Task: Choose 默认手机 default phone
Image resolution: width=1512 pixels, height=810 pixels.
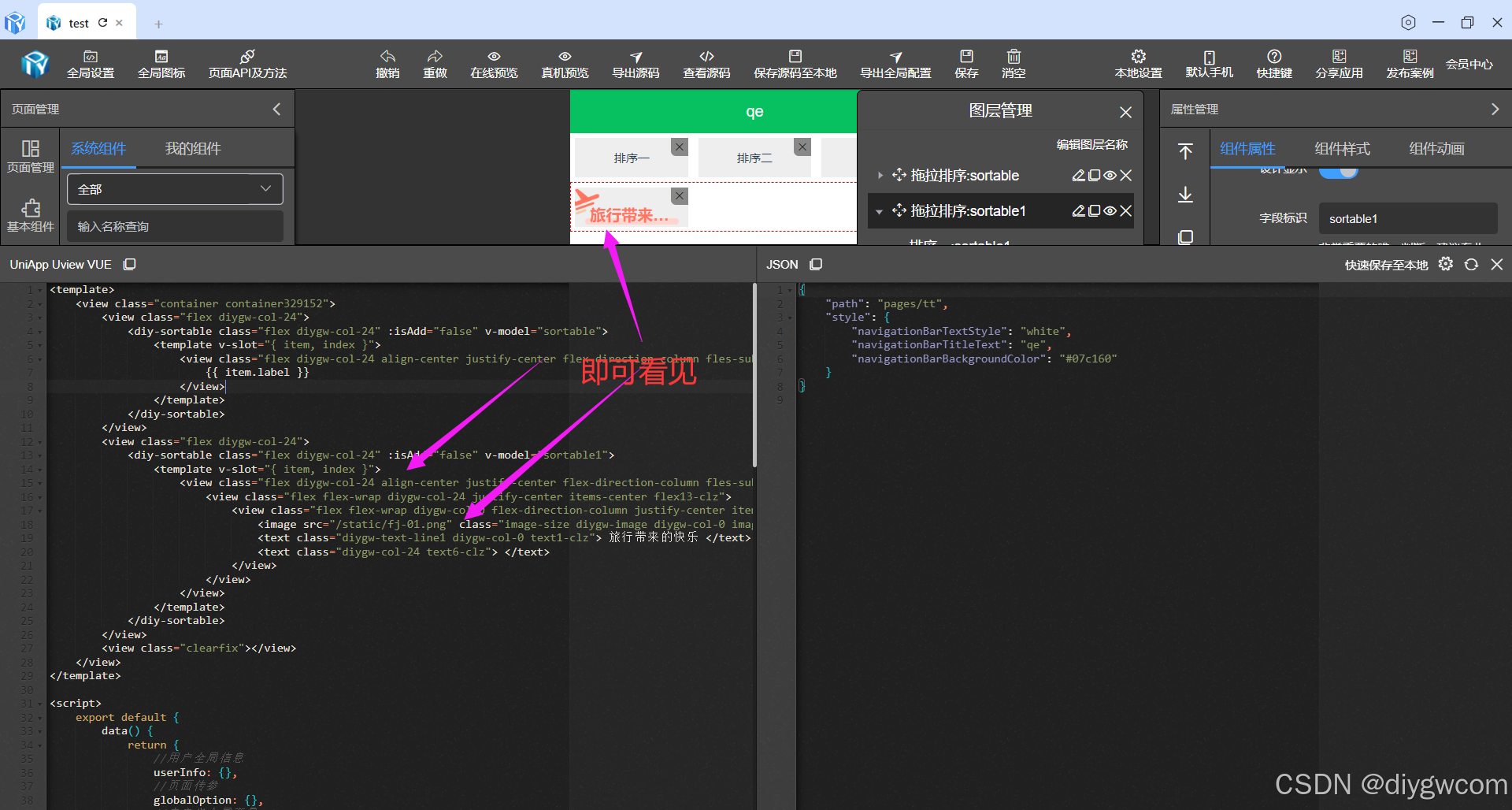Action: point(1209,65)
